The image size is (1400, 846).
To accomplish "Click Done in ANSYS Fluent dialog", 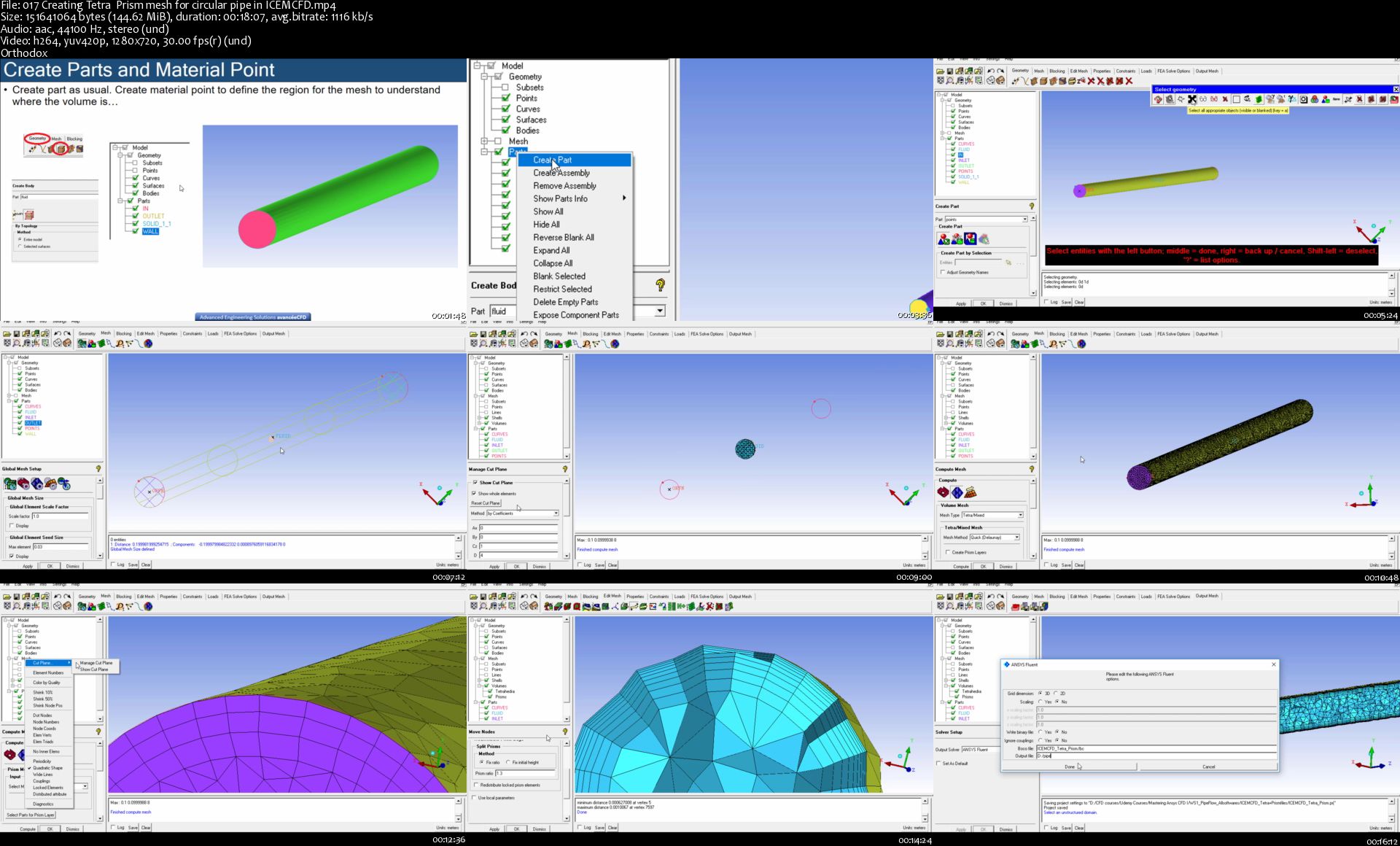I will pos(1070,767).
